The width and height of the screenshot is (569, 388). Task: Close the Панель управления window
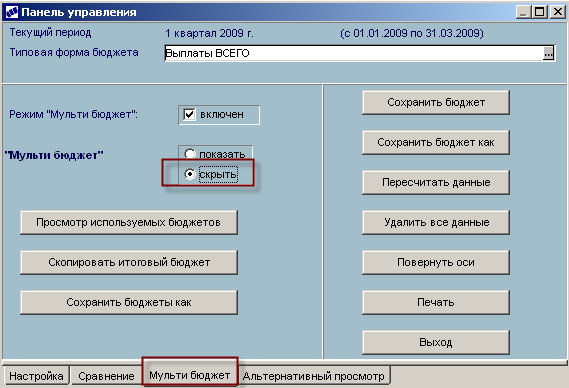pyautogui.click(x=557, y=12)
